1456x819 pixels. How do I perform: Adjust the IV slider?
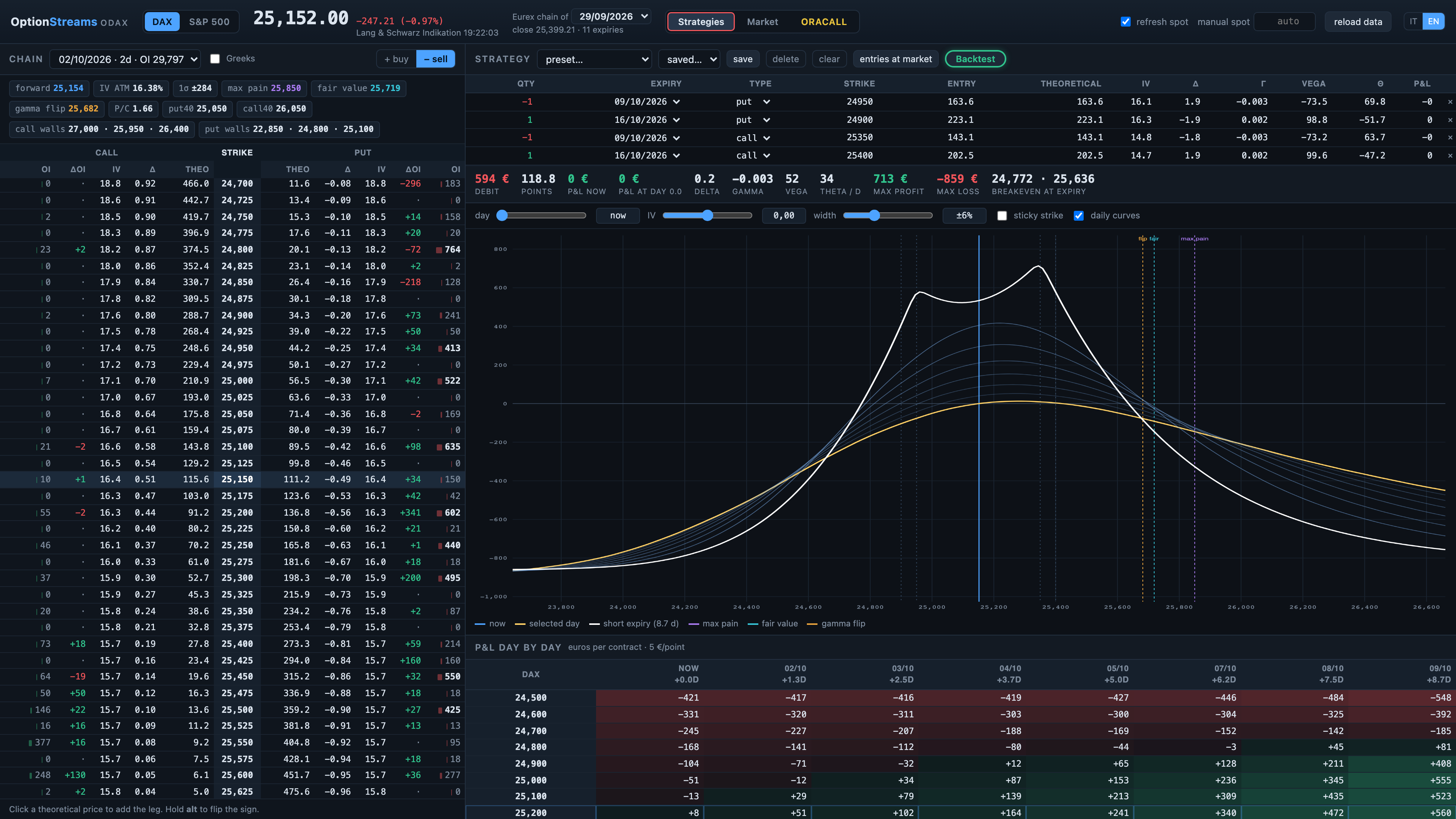click(x=707, y=215)
